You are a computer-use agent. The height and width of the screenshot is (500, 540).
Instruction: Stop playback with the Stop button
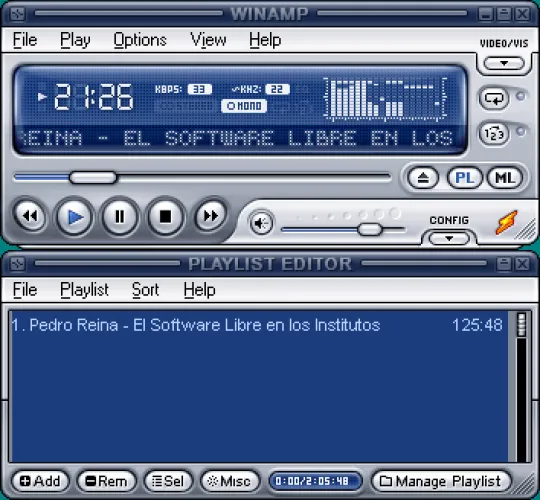(165, 217)
